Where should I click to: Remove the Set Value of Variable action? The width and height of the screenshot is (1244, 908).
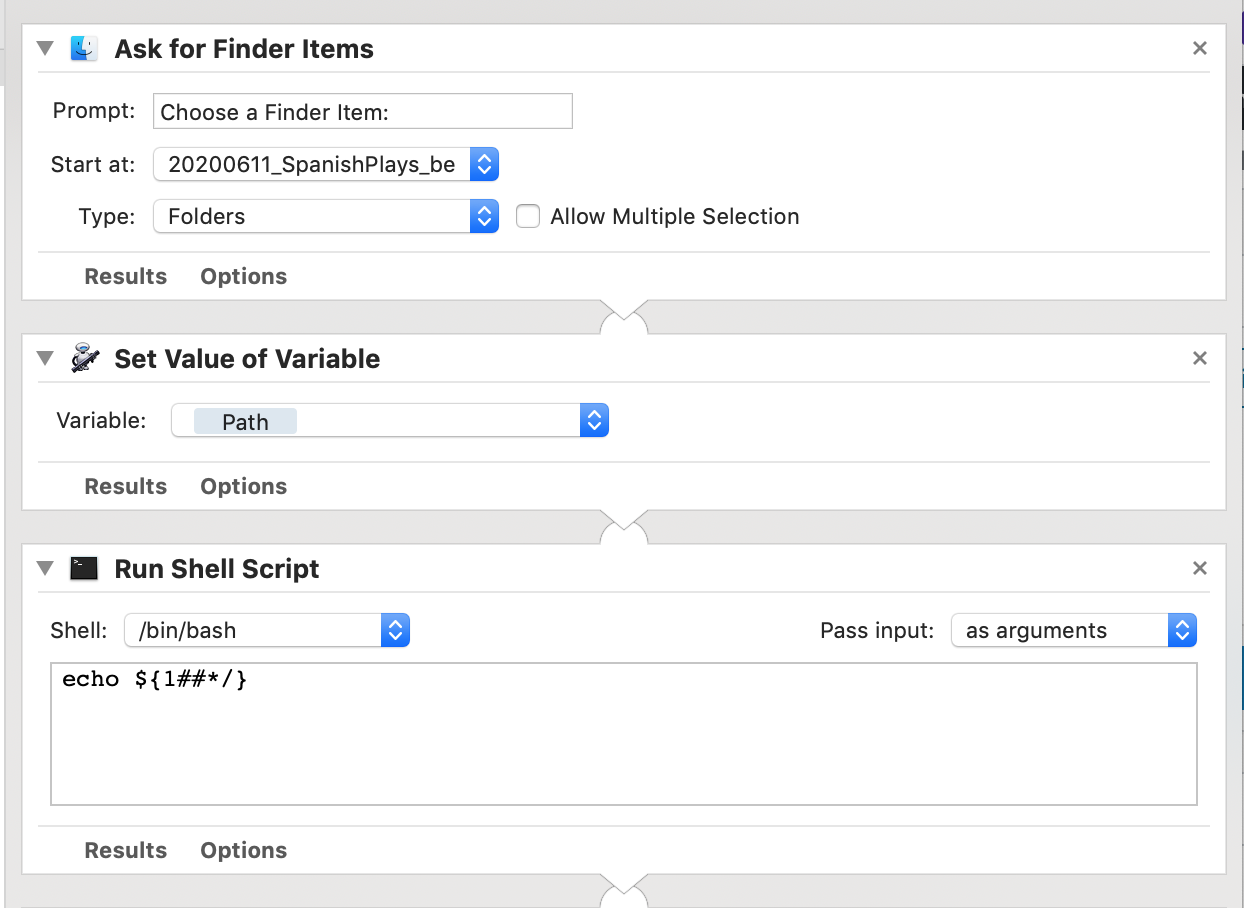tap(1200, 358)
